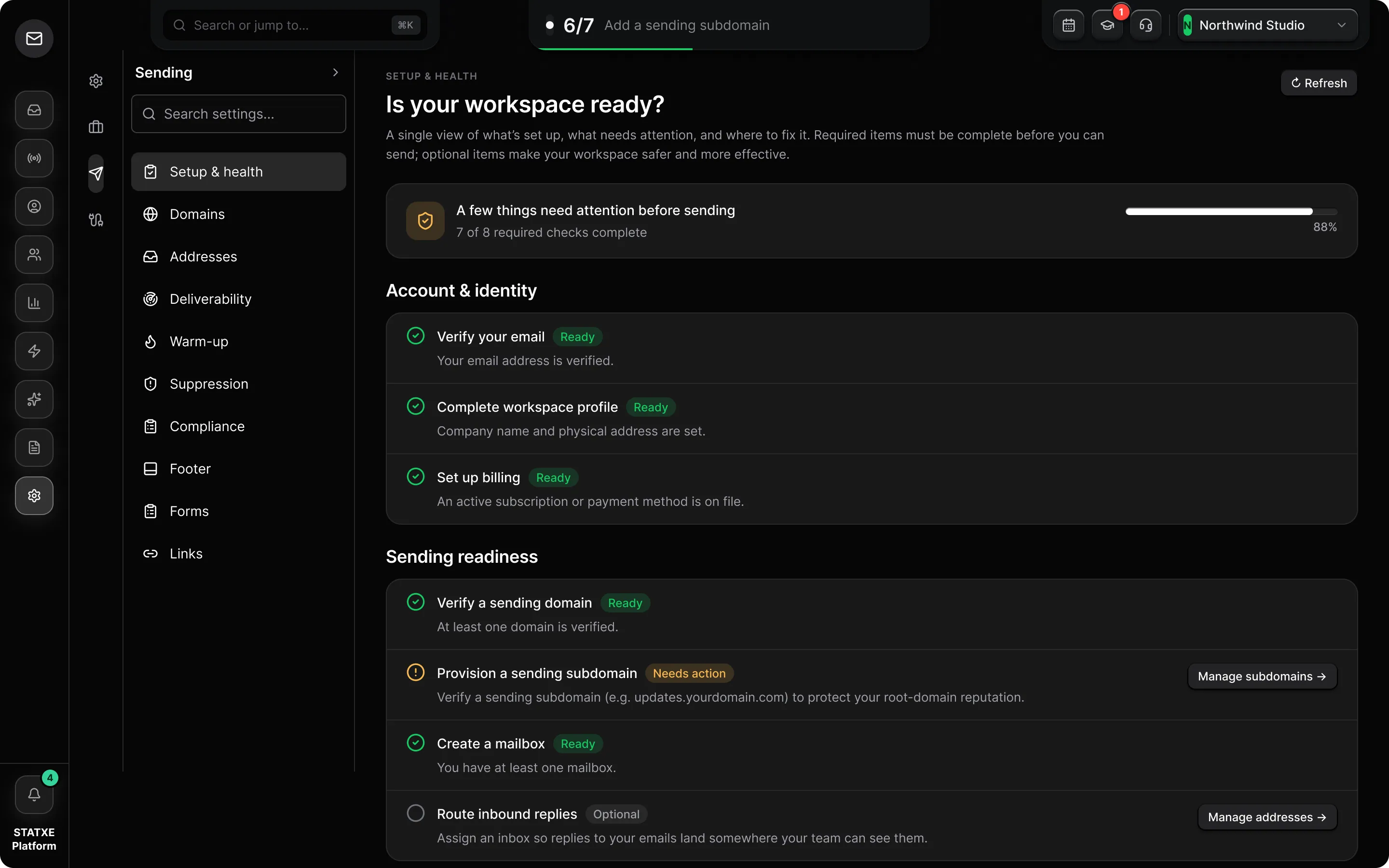Click Manage addresses button
1389x868 pixels.
pyautogui.click(x=1267, y=817)
